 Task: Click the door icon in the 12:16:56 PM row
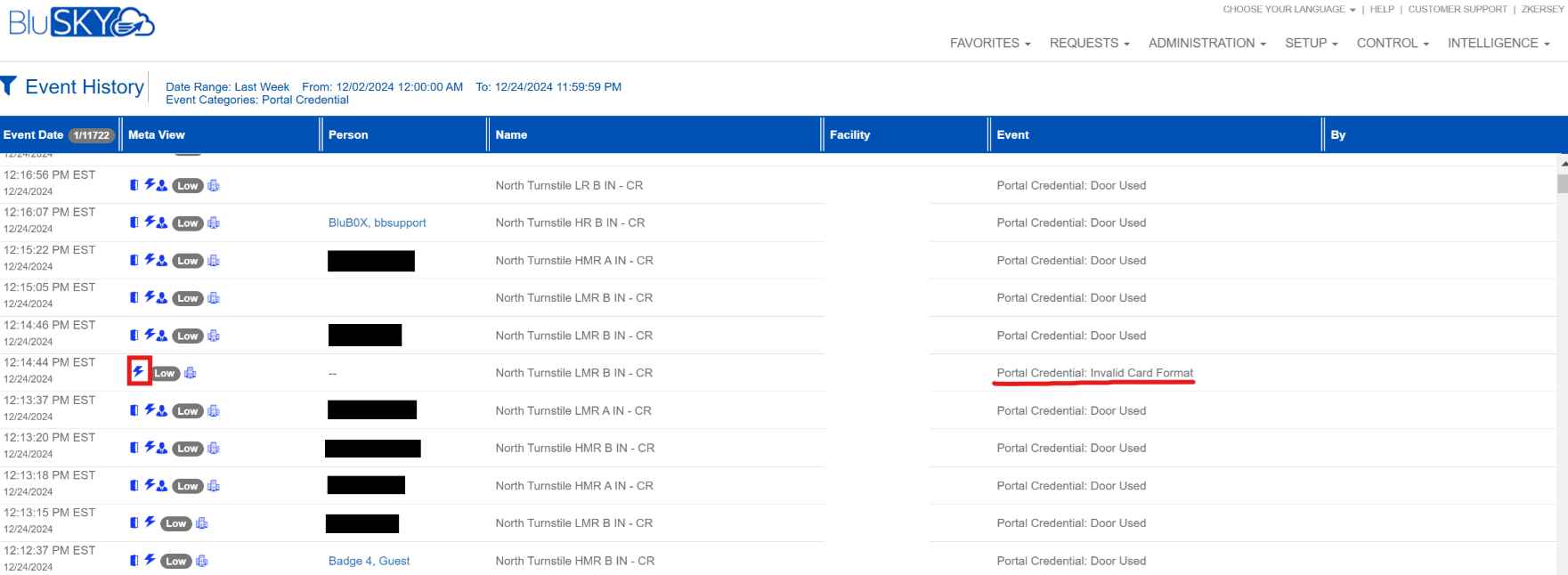click(x=134, y=185)
